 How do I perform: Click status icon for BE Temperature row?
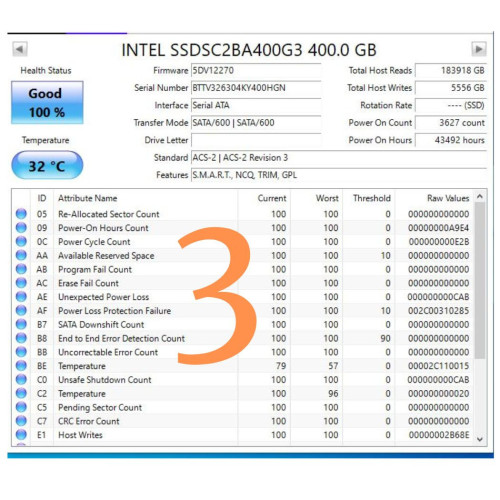point(21,366)
